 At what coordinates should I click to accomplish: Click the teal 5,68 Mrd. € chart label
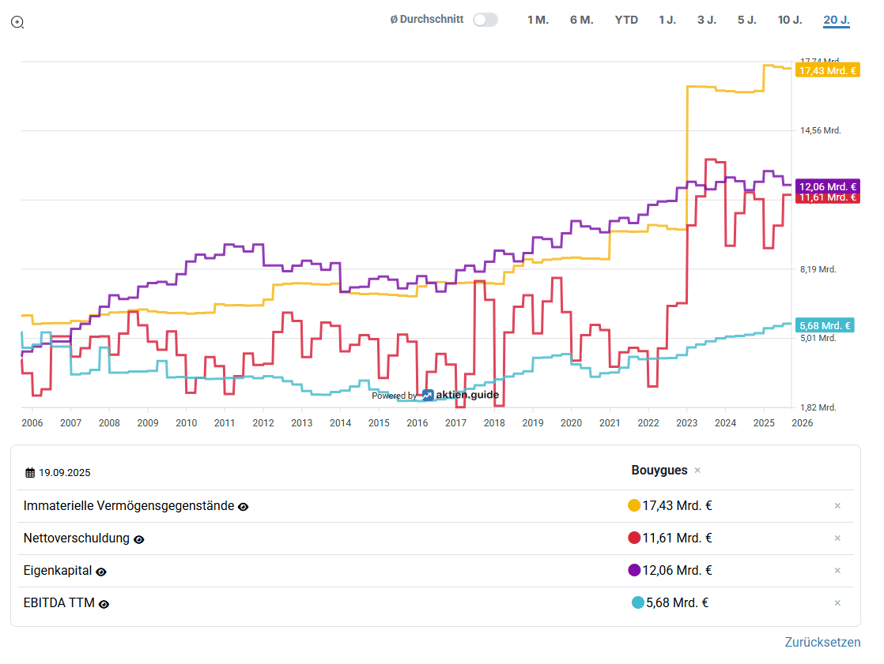tap(825, 325)
